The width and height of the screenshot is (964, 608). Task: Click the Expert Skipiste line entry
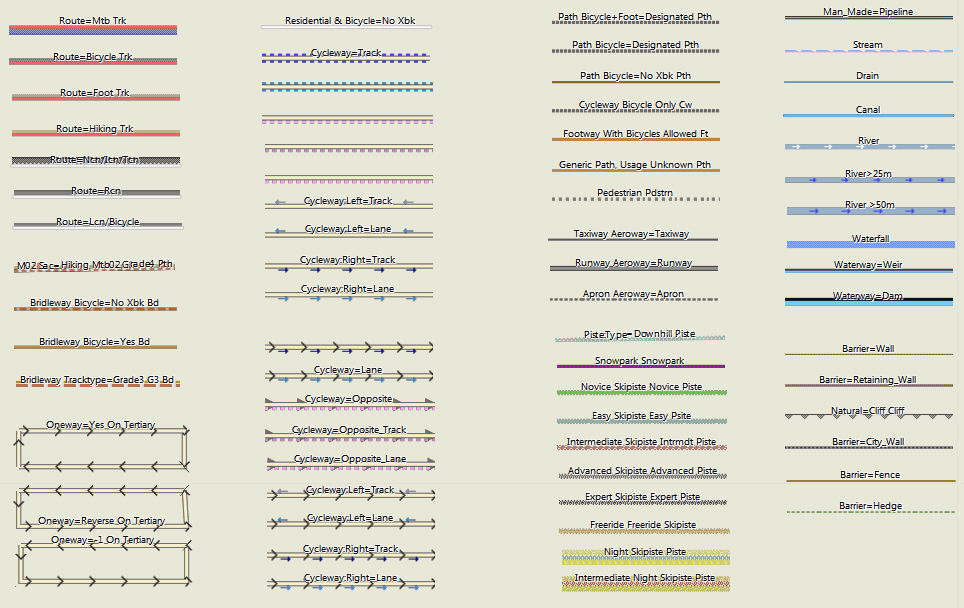tap(642, 498)
